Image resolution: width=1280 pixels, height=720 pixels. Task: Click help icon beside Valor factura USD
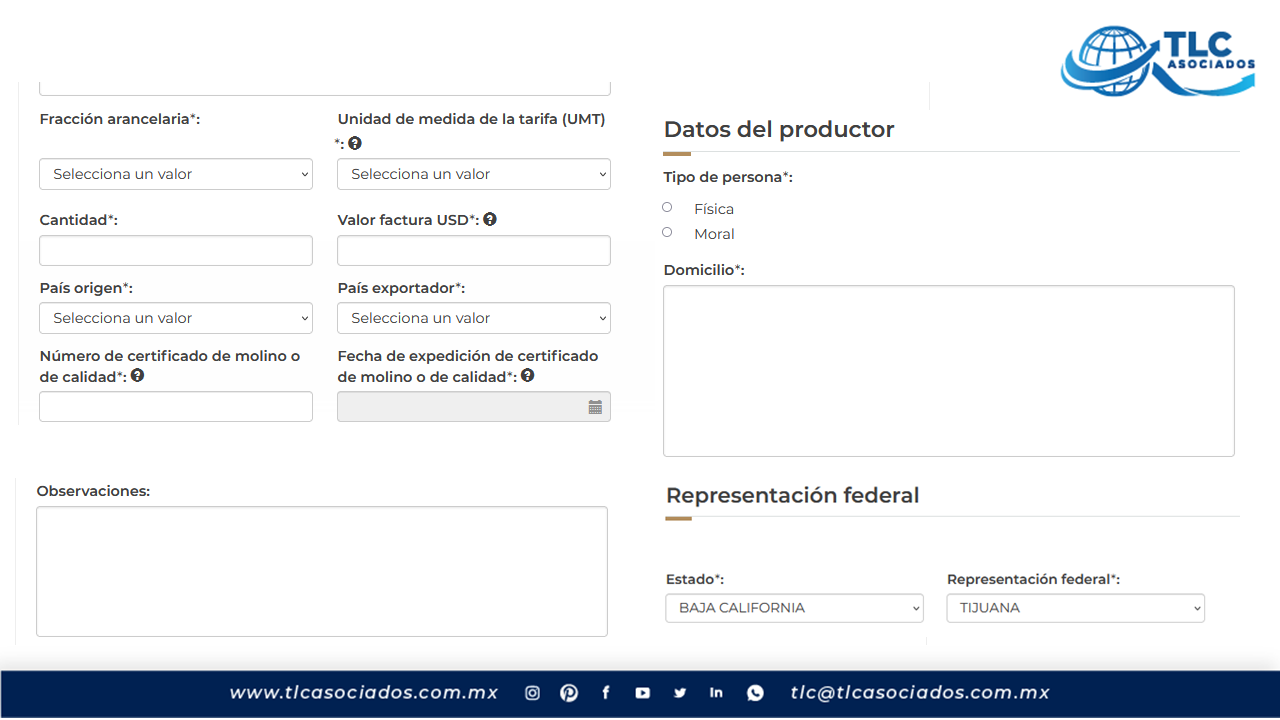(x=490, y=219)
